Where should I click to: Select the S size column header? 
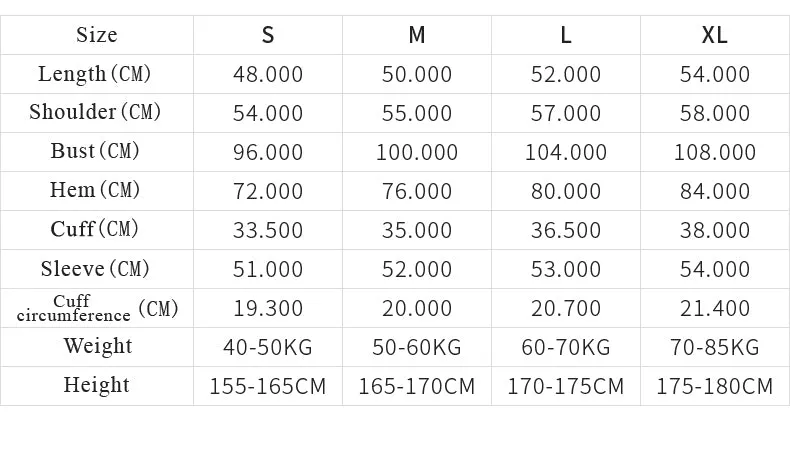pos(268,35)
